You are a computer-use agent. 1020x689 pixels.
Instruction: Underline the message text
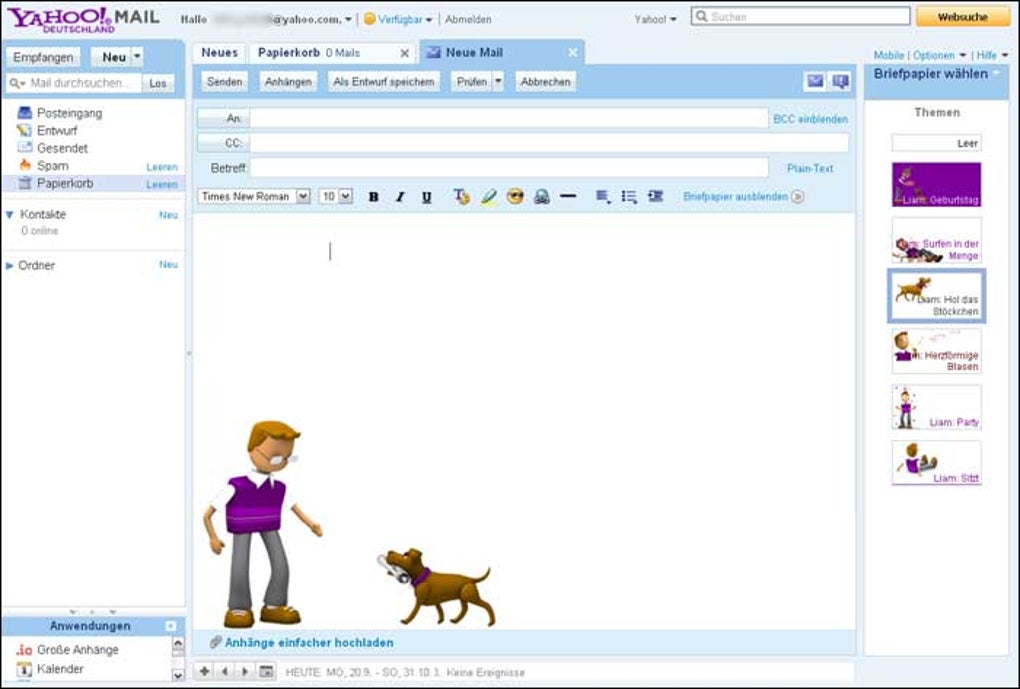427,198
